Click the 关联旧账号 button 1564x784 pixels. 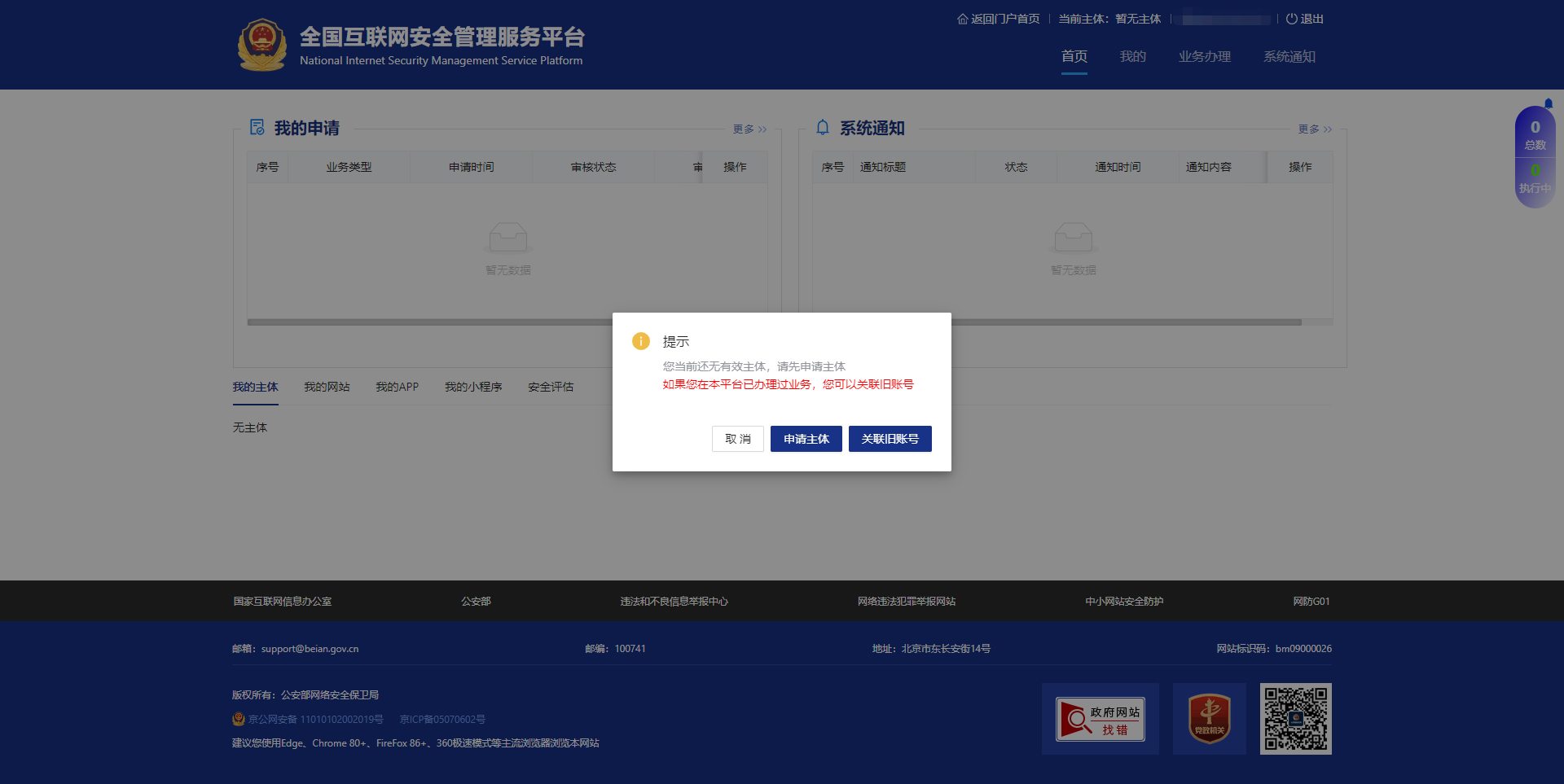(x=890, y=439)
